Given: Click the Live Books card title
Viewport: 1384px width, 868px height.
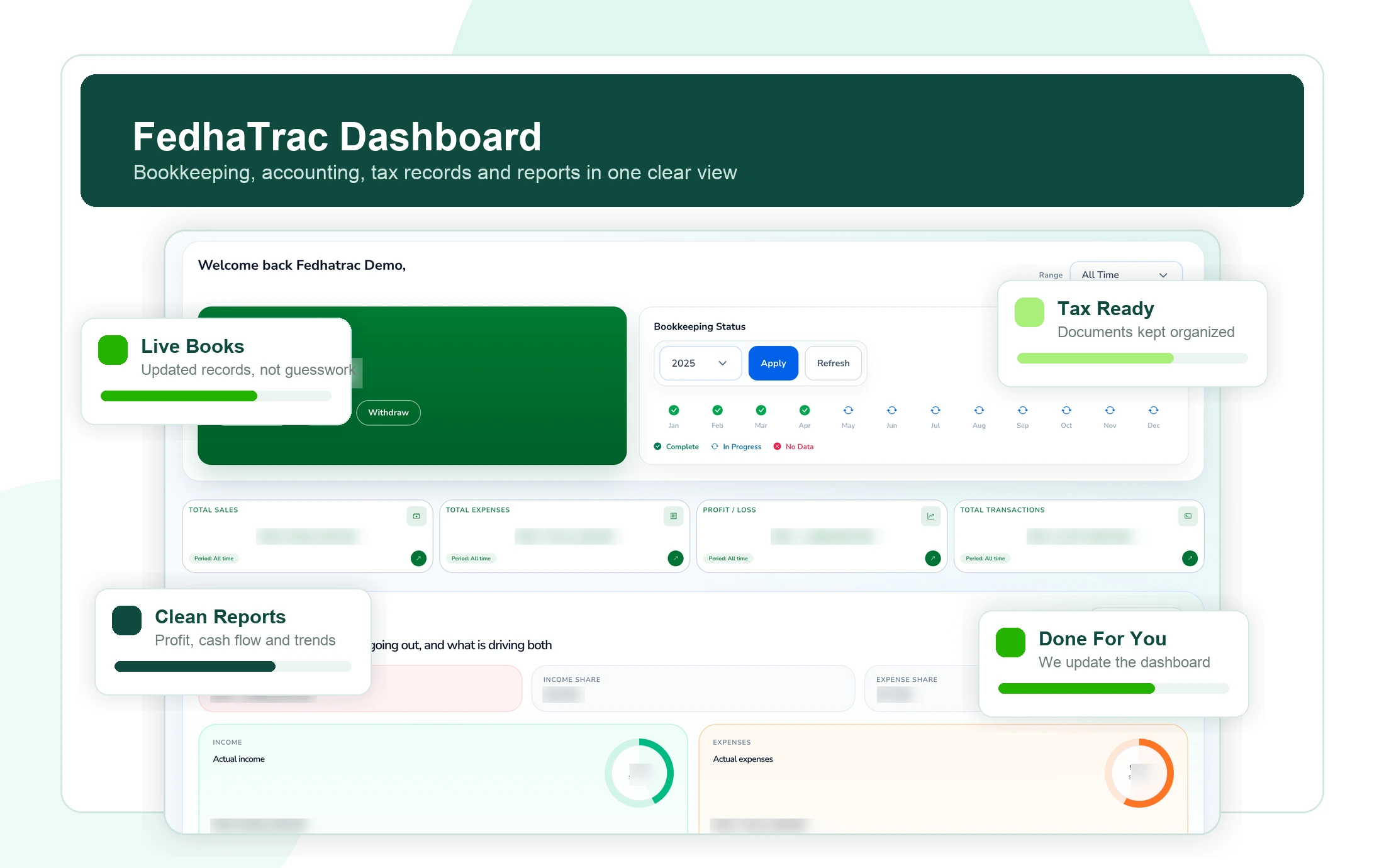Looking at the screenshot, I should pos(193,346).
